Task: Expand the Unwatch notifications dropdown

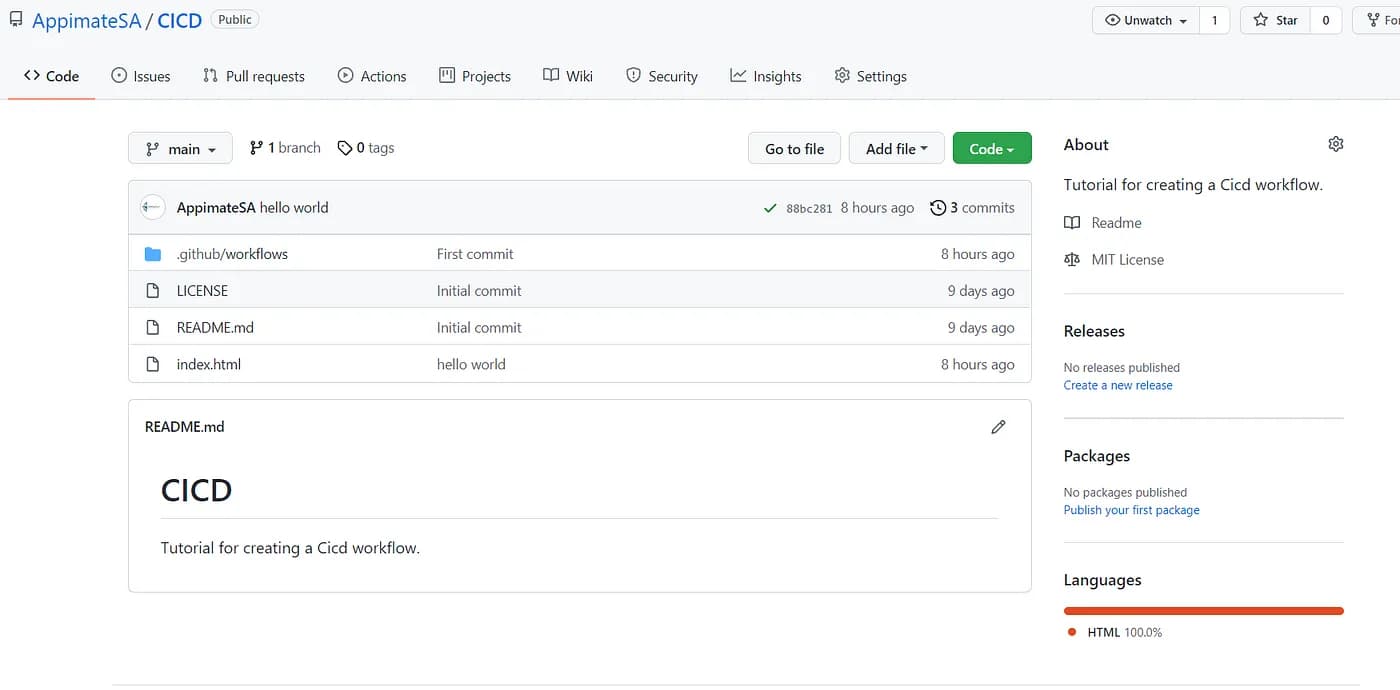Action: point(1146,20)
